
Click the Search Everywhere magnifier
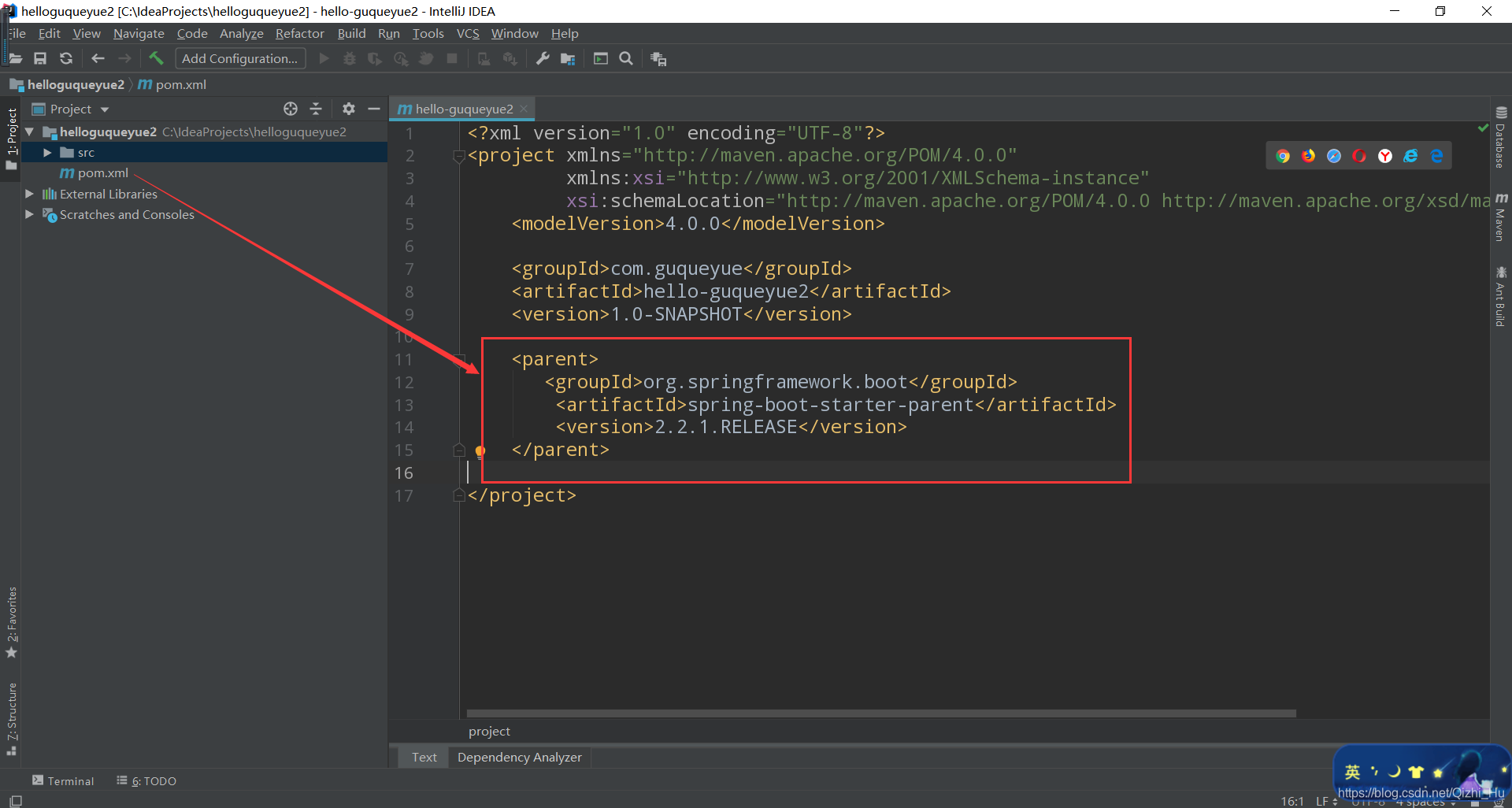point(626,58)
